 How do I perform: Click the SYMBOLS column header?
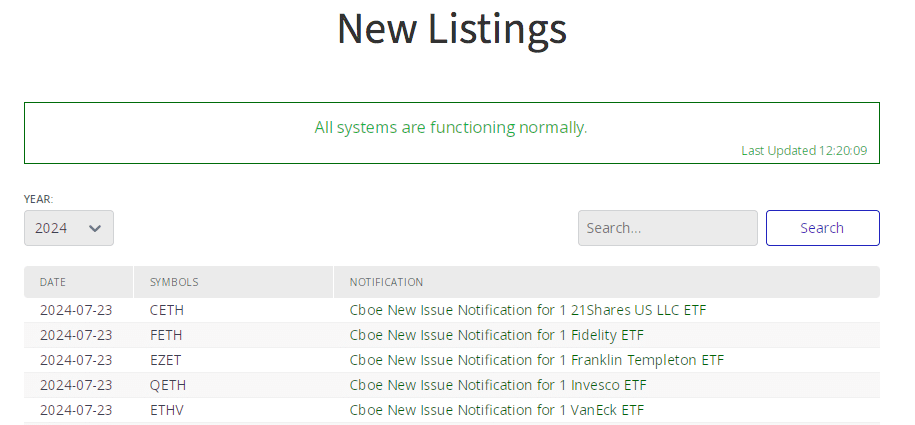pos(174,282)
